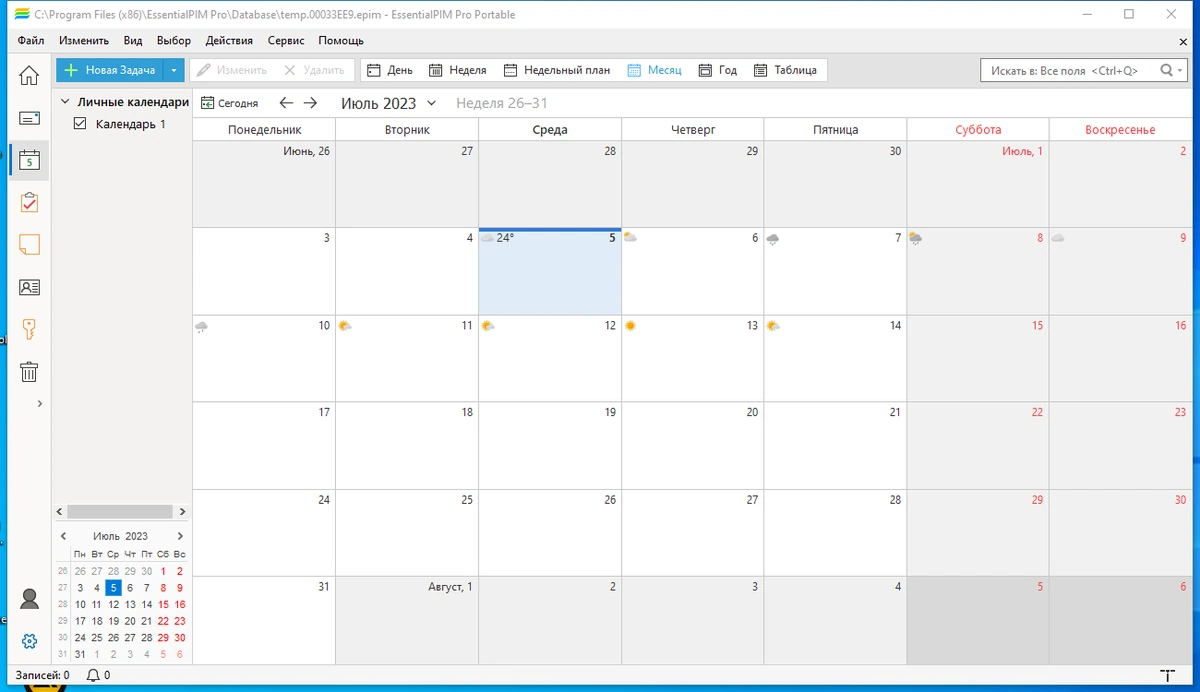Click weather icon on July 8
The height and width of the screenshot is (692, 1200).
click(916, 238)
